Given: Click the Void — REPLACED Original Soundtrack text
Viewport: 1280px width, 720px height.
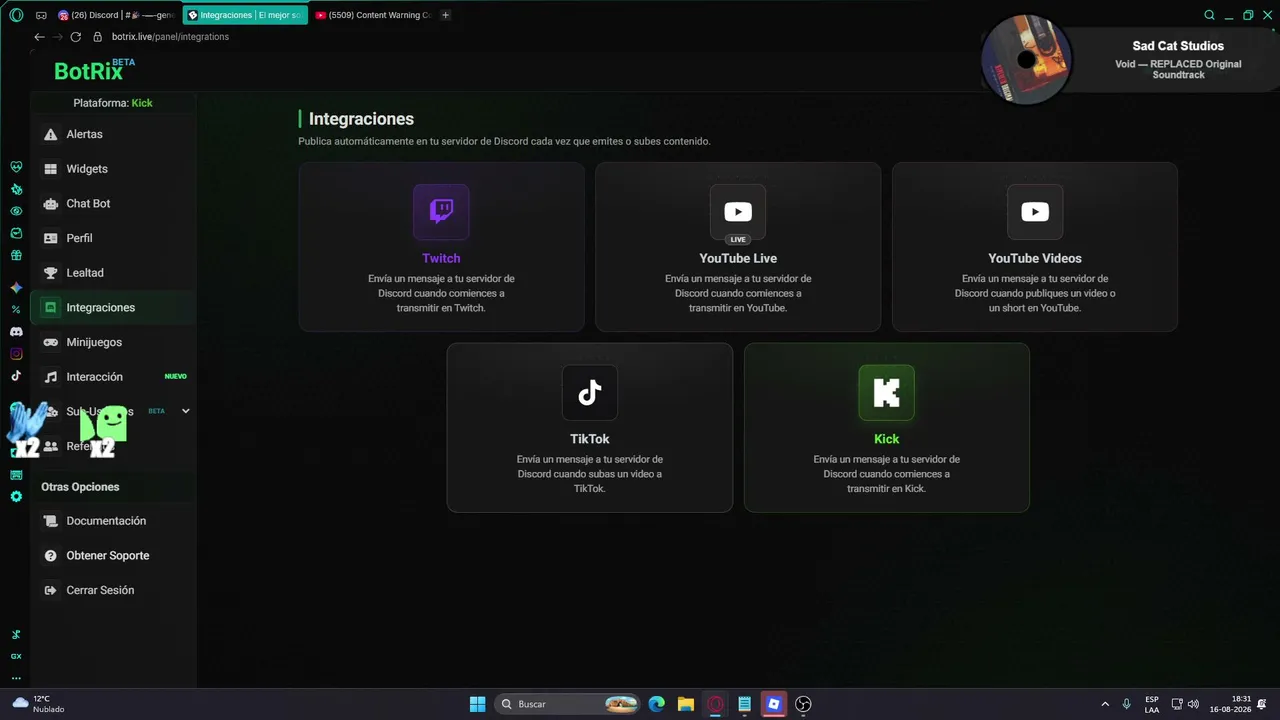Looking at the screenshot, I should tap(1178, 69).
